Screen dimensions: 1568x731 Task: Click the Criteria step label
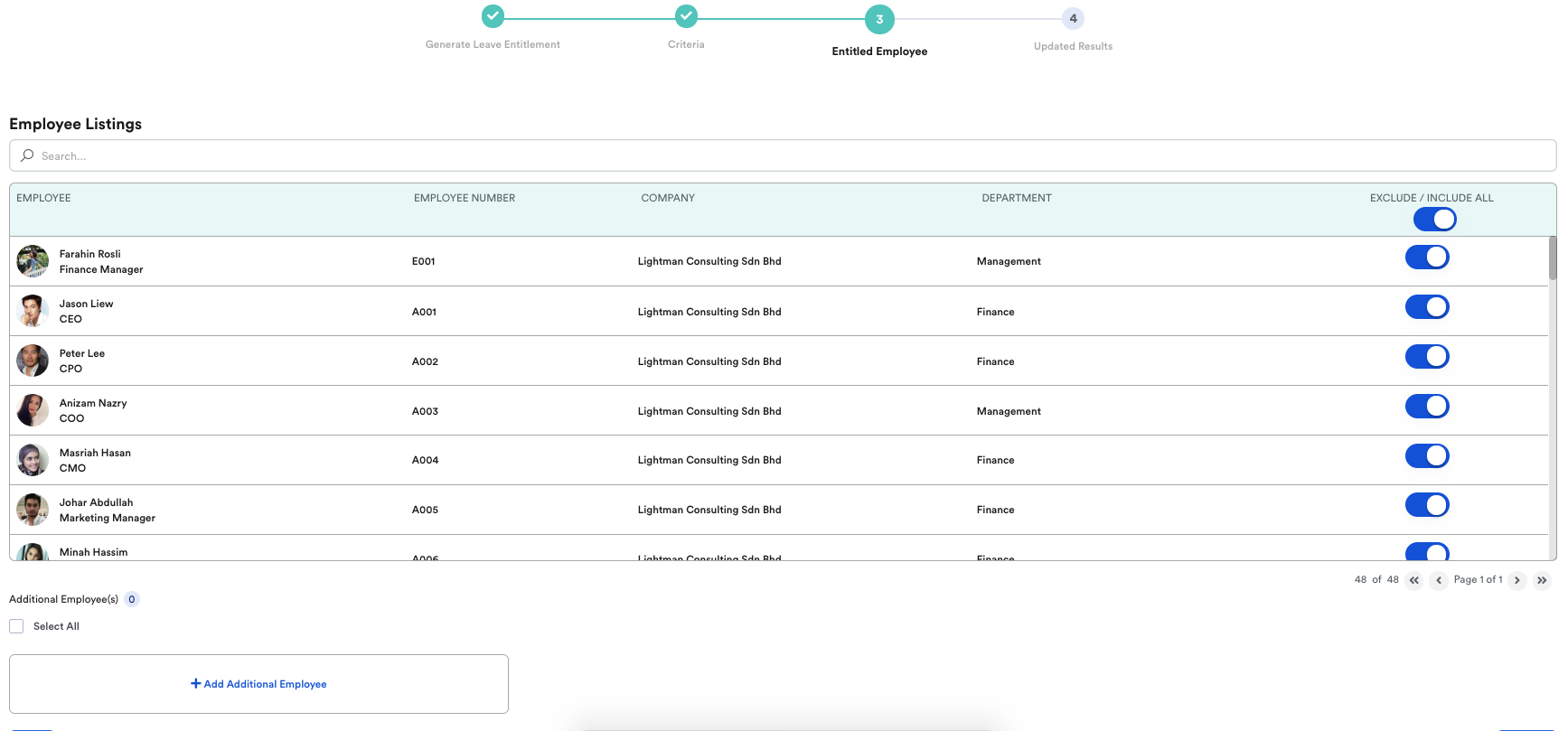686,44
